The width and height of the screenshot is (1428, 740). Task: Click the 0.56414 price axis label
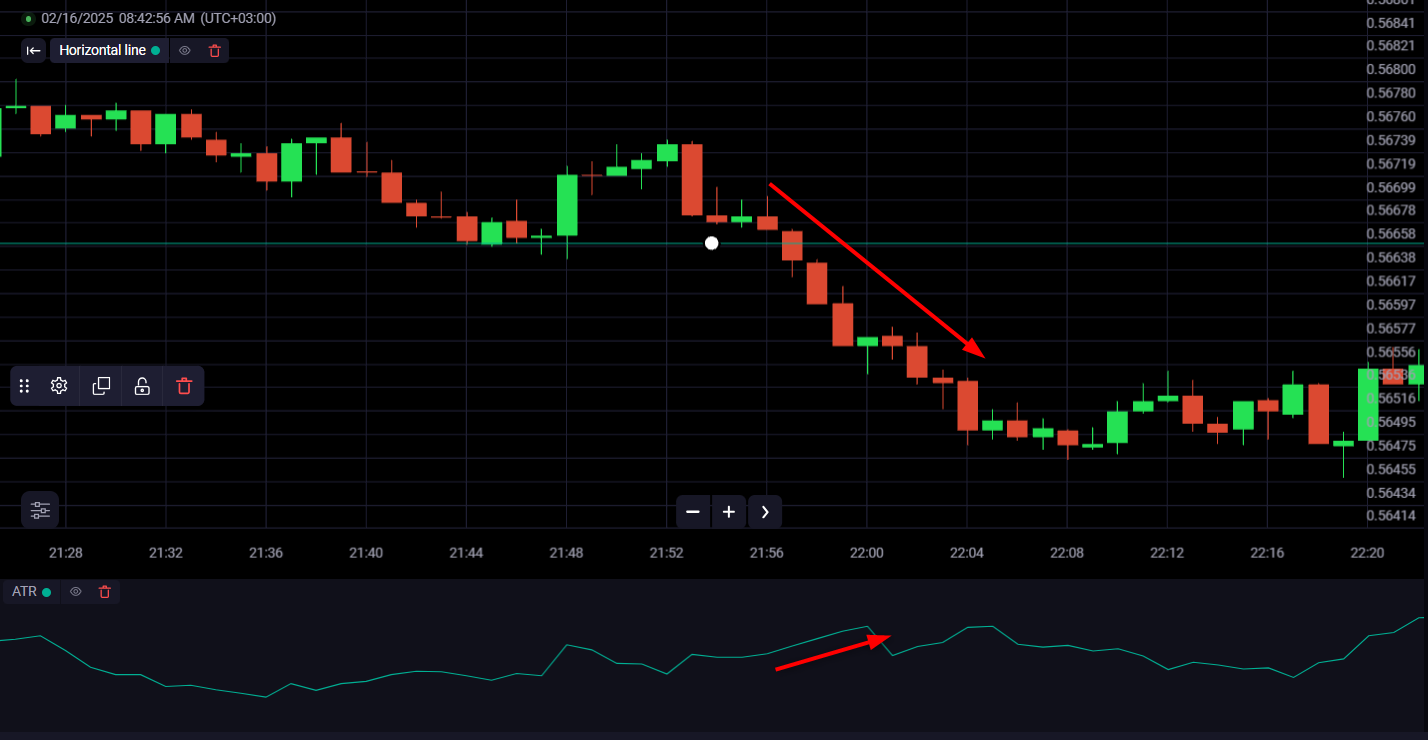coord(1391,516)
